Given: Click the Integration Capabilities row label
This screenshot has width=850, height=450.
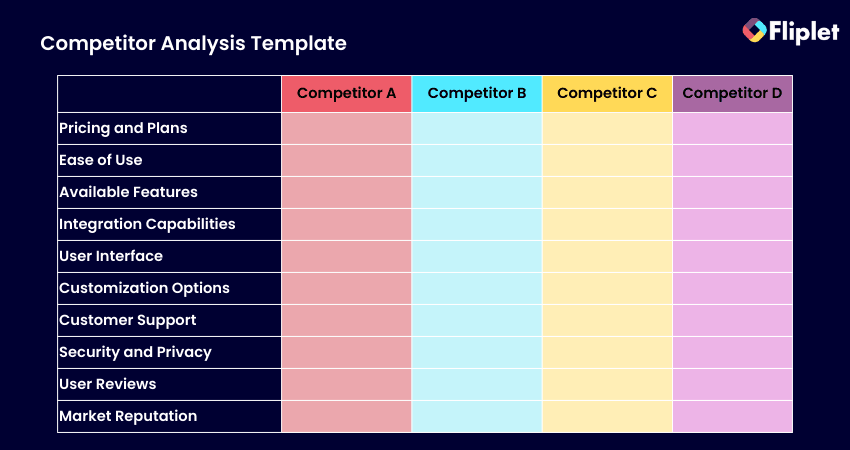Looking at the screenshot, I should click(147, 224).
